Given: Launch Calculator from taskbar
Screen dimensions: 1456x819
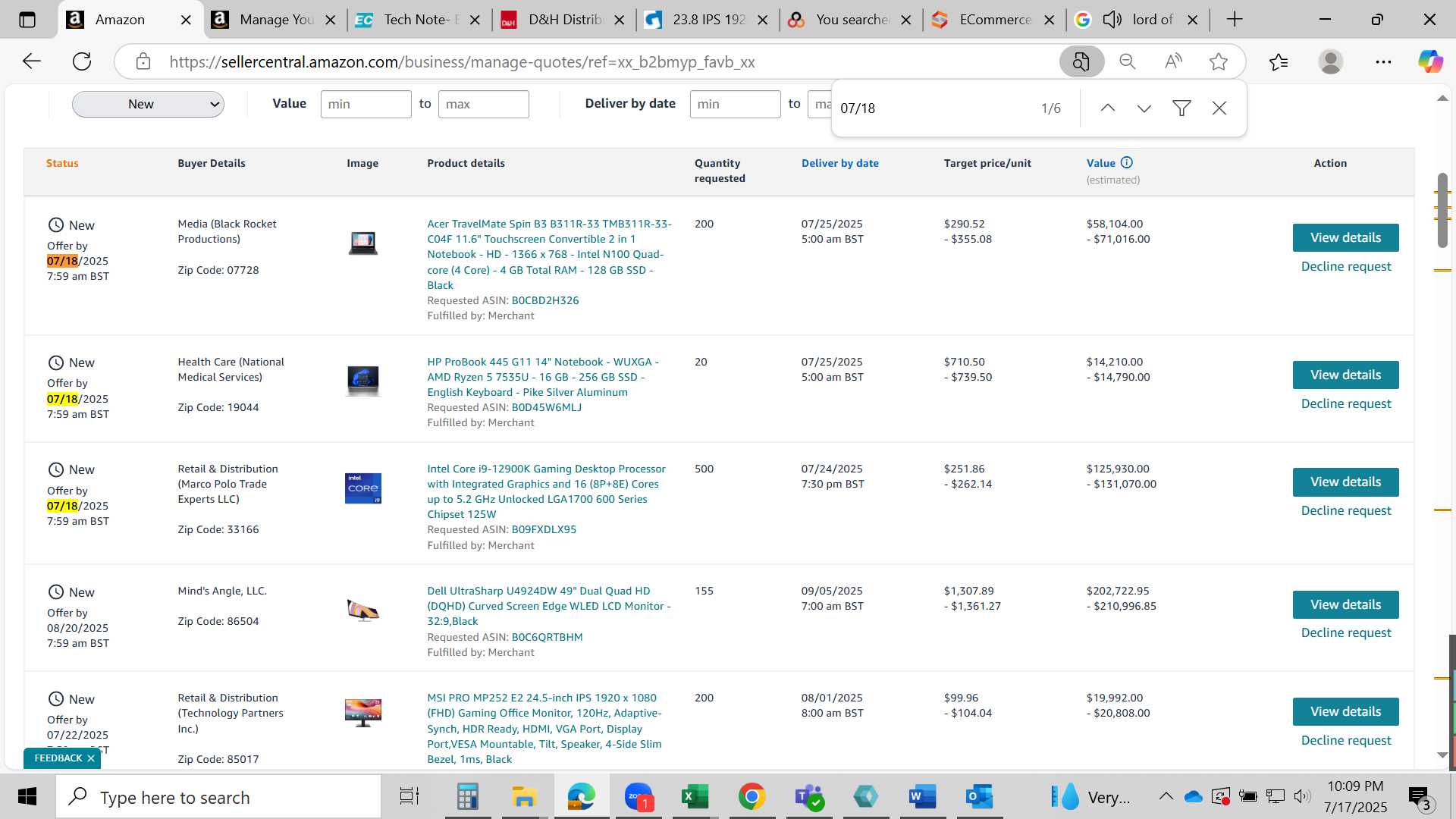Looking at the screenshot, I should pyautogui.click(x=467, y=797).
